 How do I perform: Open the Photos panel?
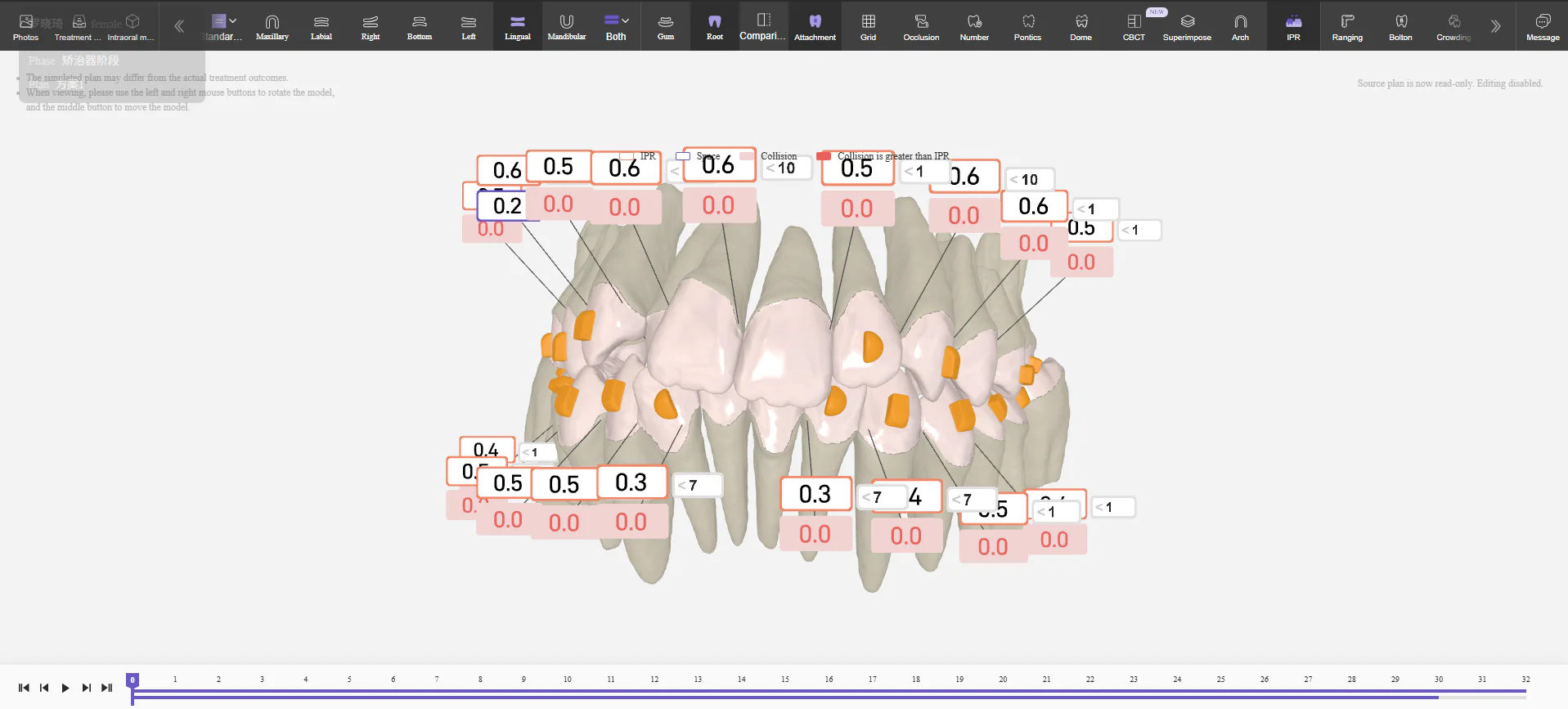pyautogui.click(x=25, y=28)
